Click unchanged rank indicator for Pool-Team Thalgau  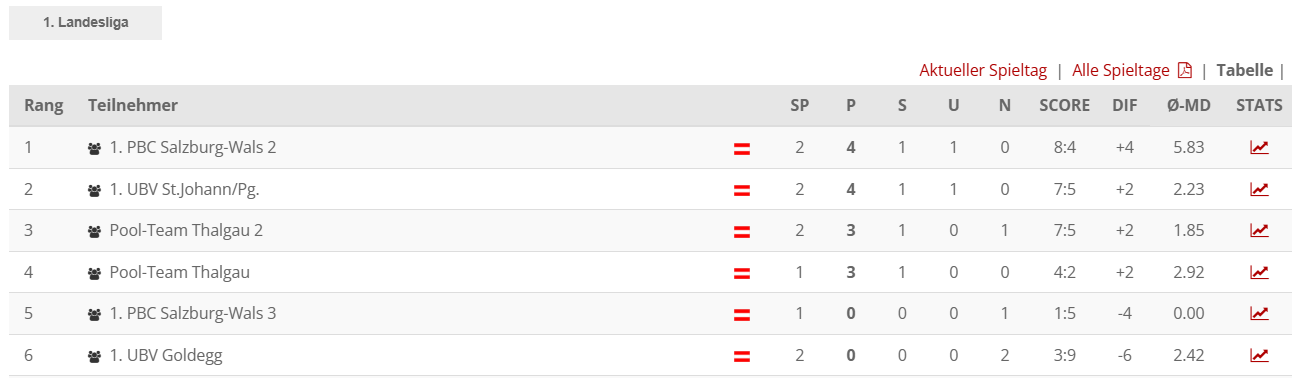click(x=742, y=273)
